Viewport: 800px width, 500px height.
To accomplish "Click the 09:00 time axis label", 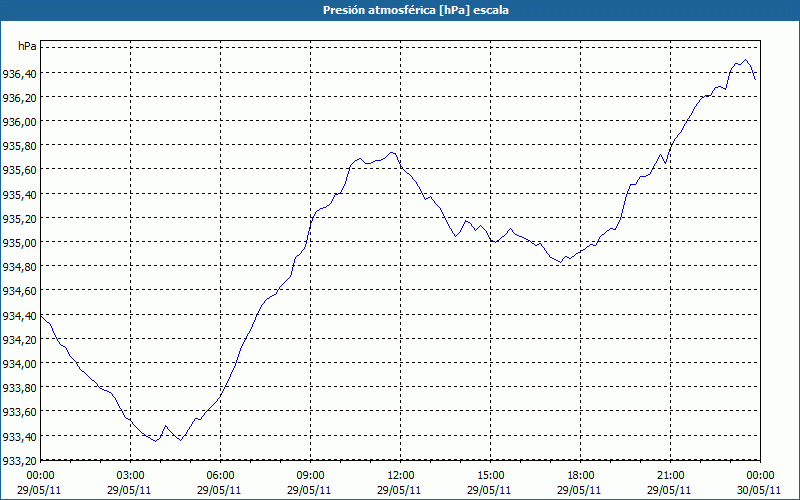I will pos(310,476).
